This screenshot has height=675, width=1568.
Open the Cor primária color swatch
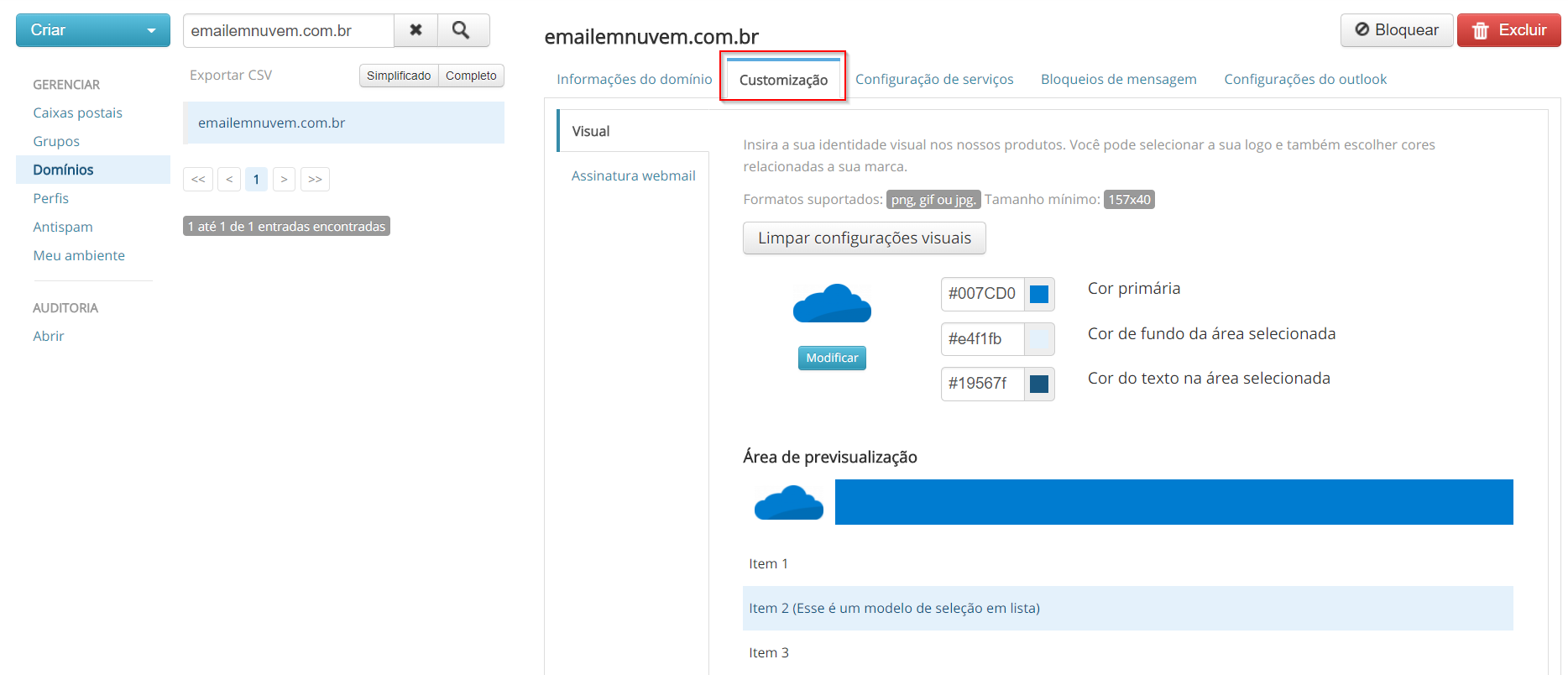click(1039, 294)
